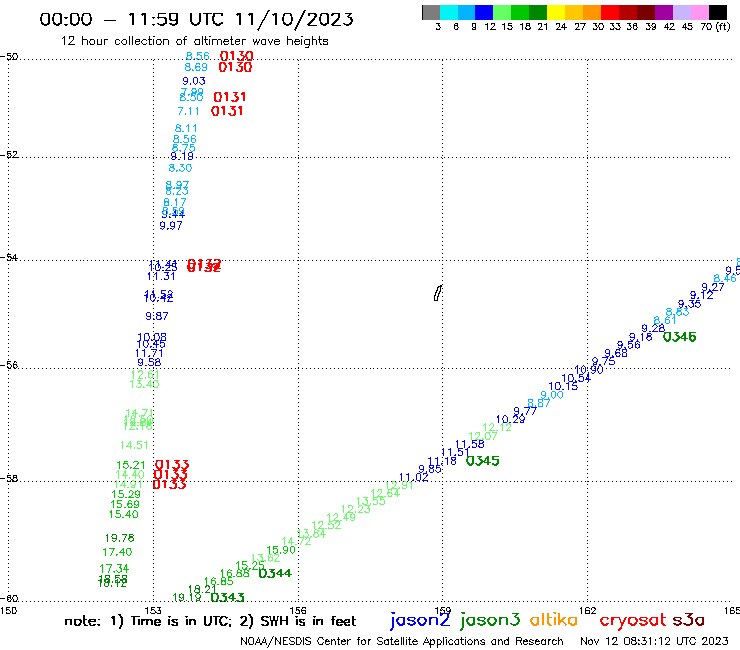Click wave height value 8.11
Viewport: 740px width, 650px height.
click(x=186, y=128)
